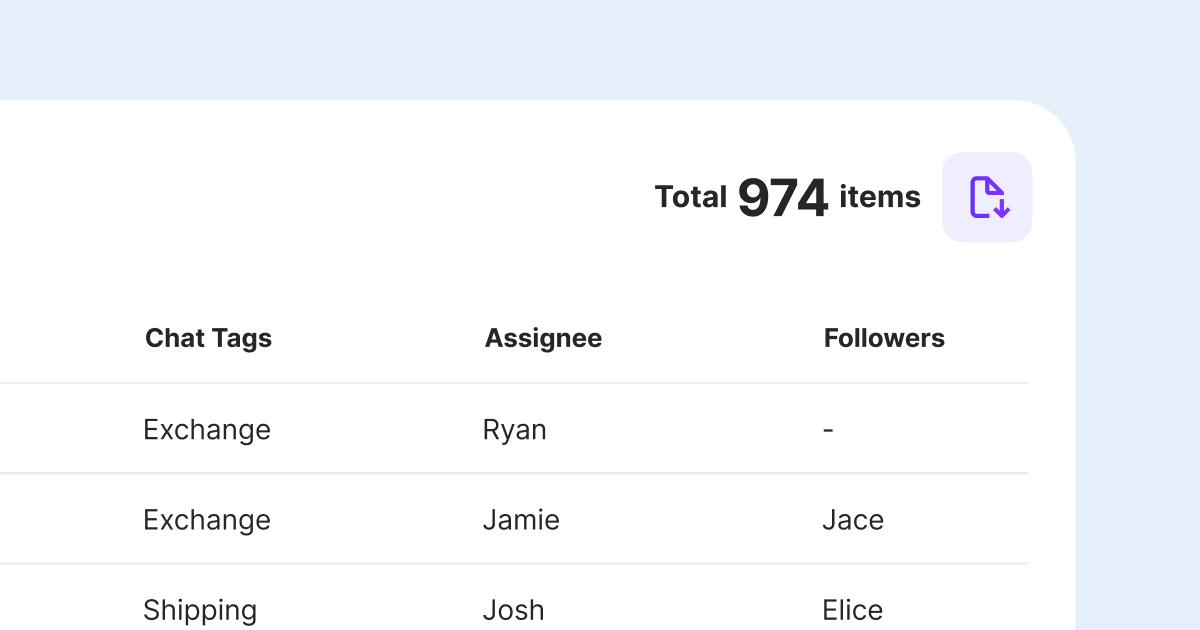
Task: Click follower Elice in the table
Action: pos(852,610)
